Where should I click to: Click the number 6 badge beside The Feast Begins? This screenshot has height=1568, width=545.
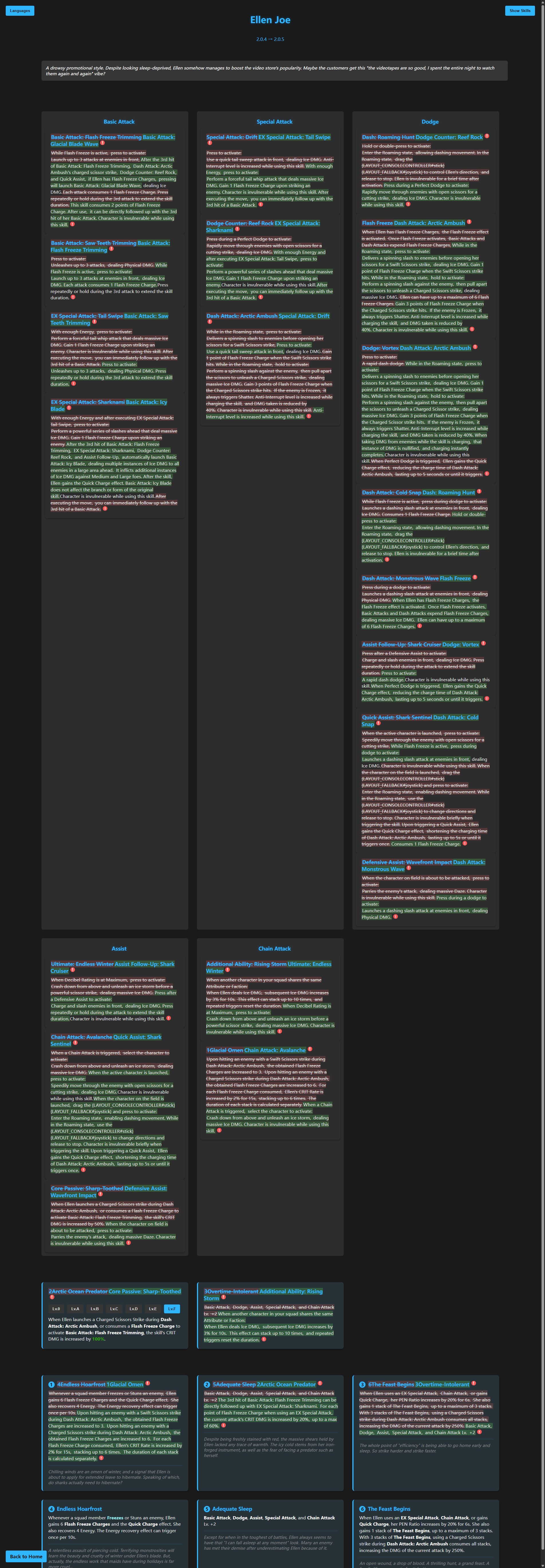[362, 1509]
